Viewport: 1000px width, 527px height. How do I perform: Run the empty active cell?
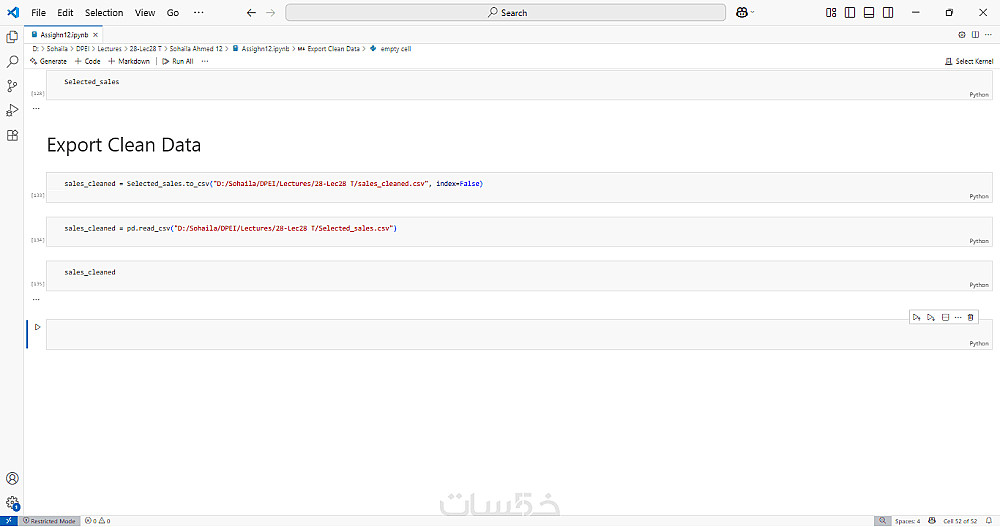[38, 327]
